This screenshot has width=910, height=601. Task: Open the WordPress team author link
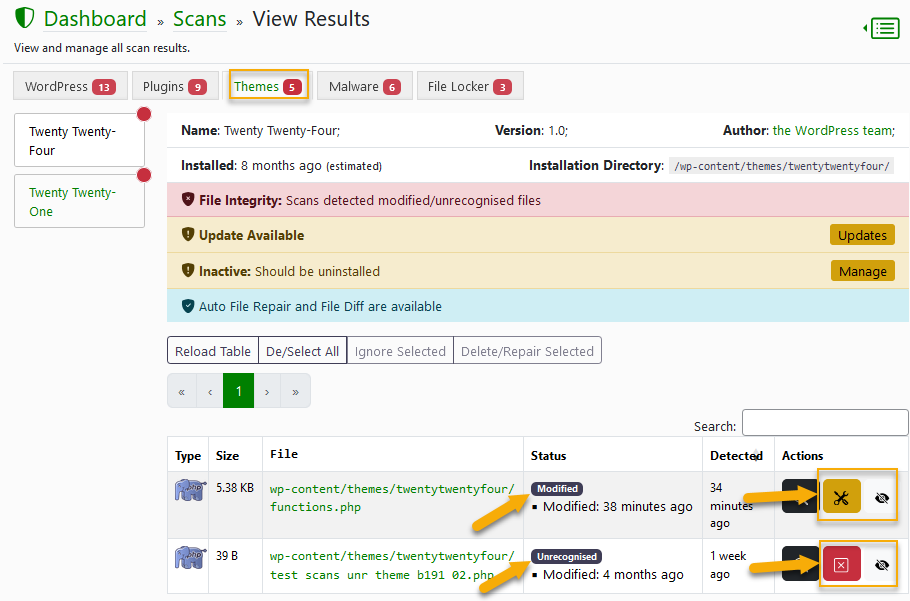pyautogui.click(x=833, y=131)
